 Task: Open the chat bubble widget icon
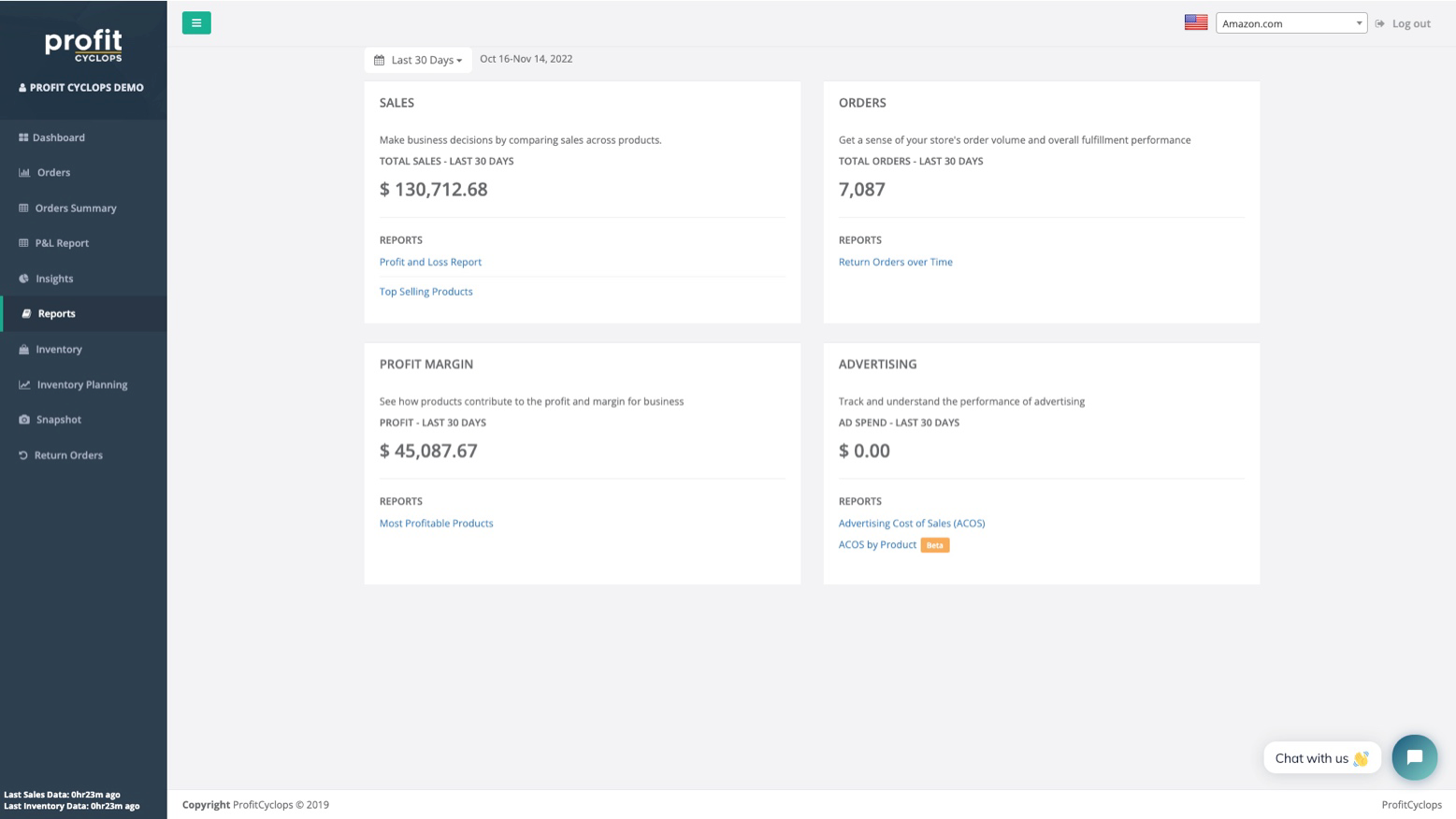point(1414,757)
